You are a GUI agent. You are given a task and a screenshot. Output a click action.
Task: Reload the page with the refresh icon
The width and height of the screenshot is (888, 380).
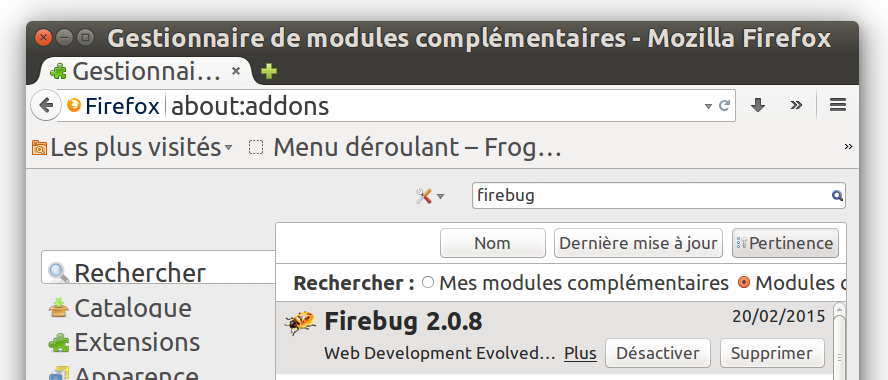[x=724, y=105]
